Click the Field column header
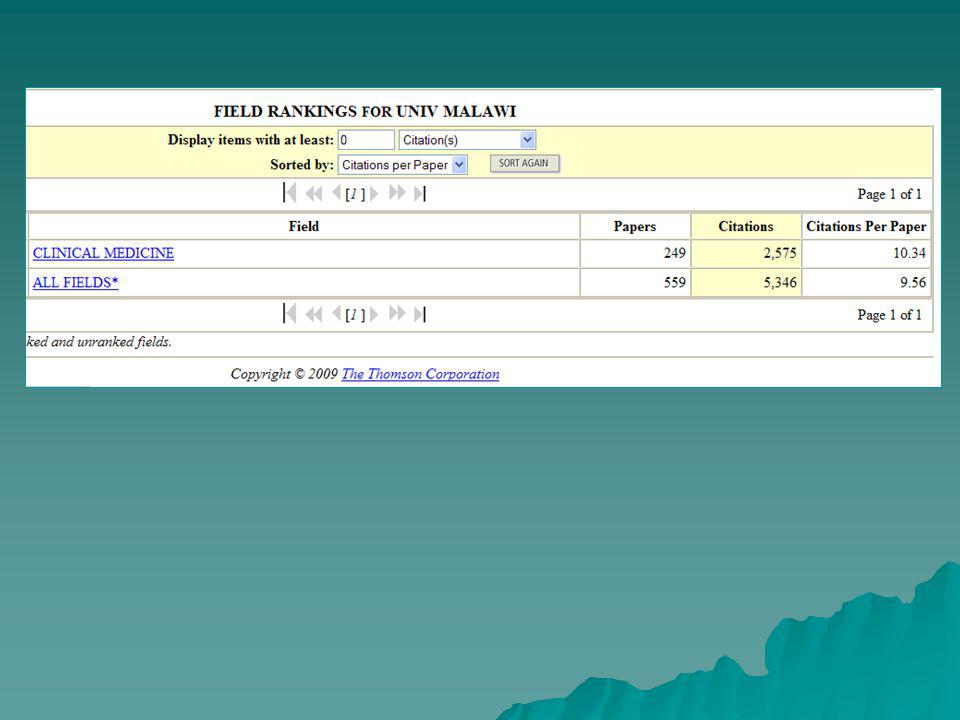Image resolution: width=960 pixels, height=720 pixels. click(304, 226)
